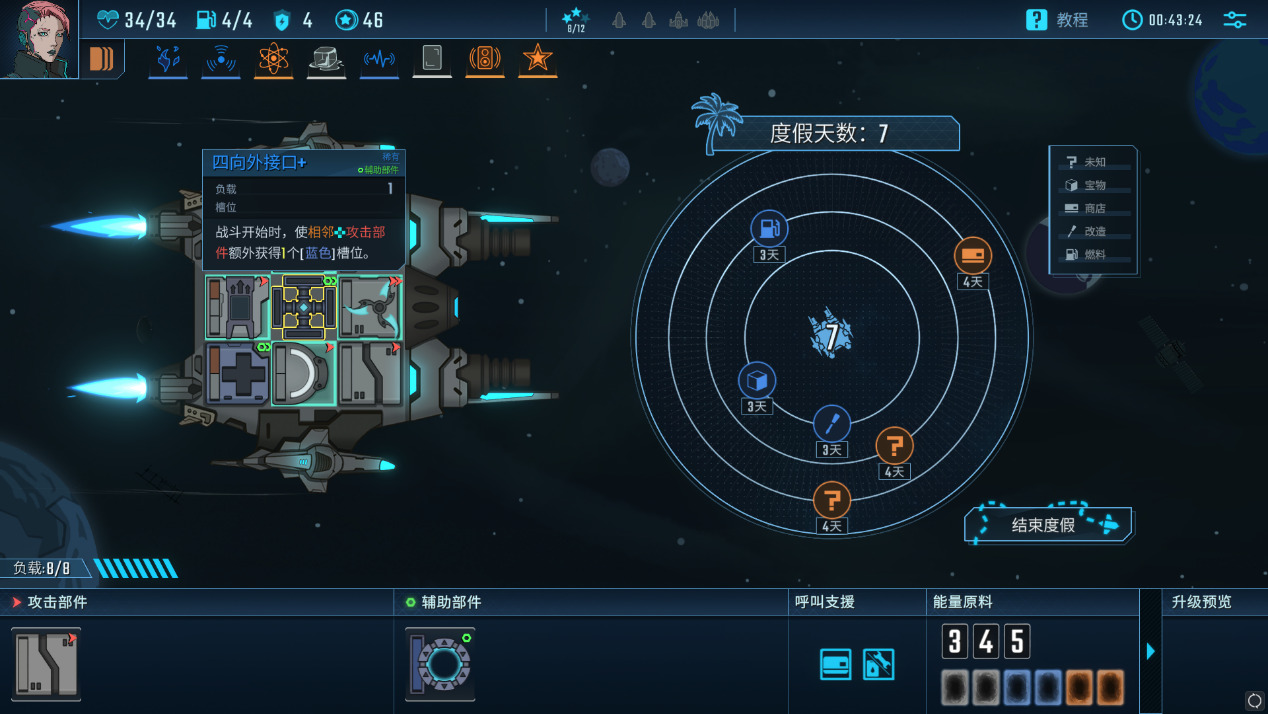Open the speaker skill icon
Image resolution: width=1268 pixels, height=714 pixels.
click(x=484, y=60)
